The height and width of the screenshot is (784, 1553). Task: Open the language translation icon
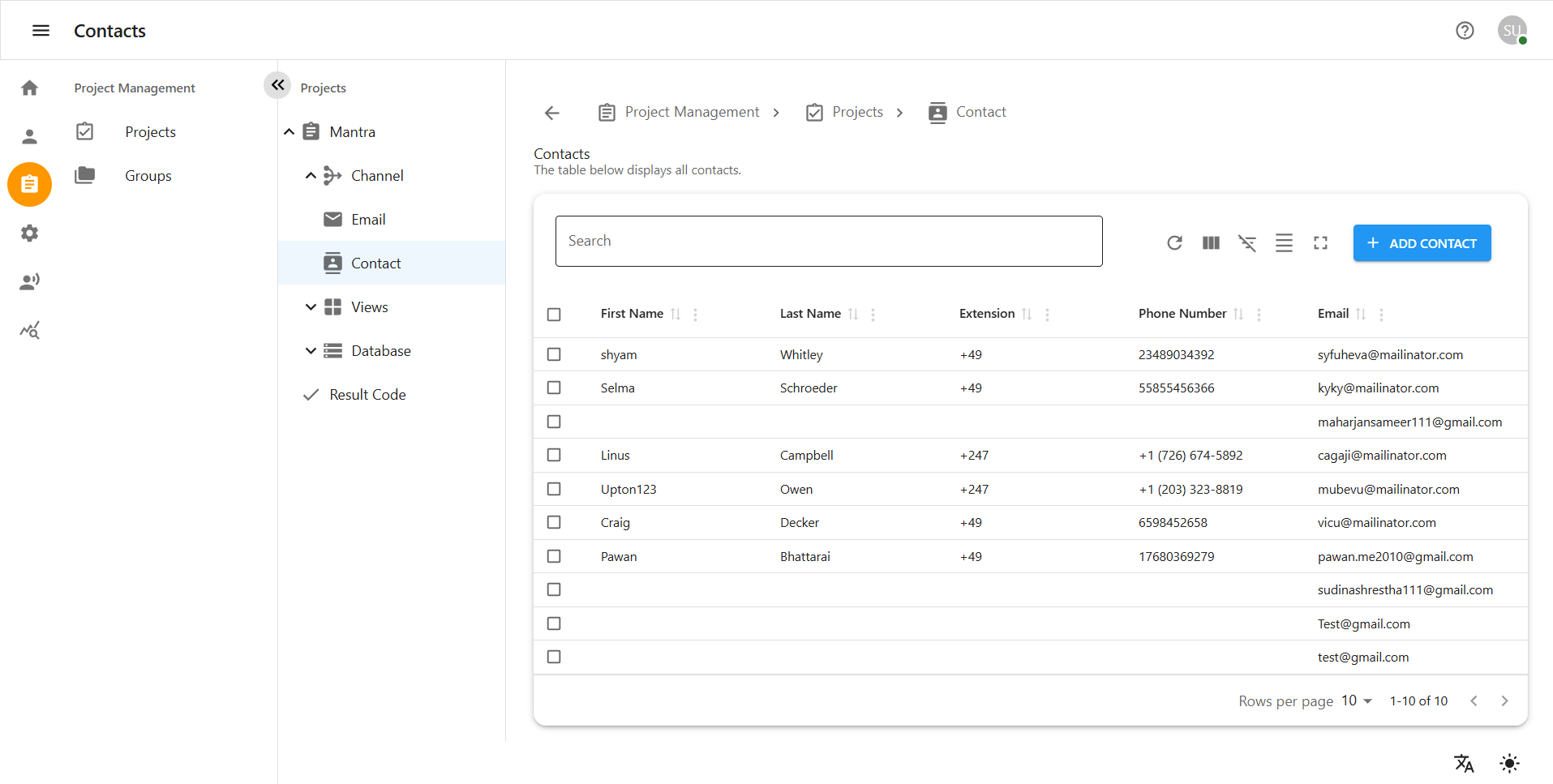1463,763
